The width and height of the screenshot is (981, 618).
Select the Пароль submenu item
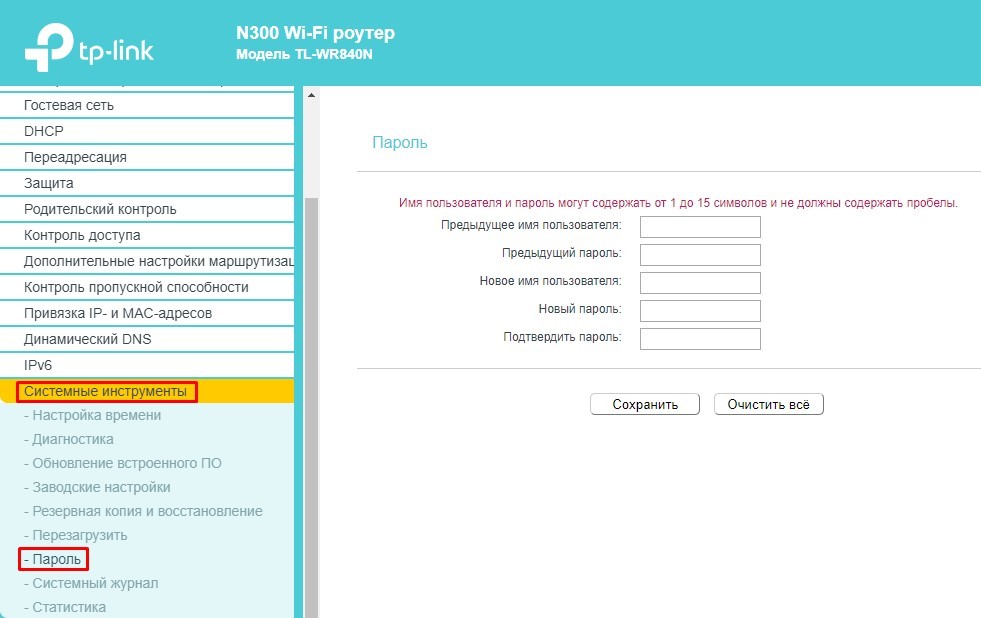tap(56, 559)
